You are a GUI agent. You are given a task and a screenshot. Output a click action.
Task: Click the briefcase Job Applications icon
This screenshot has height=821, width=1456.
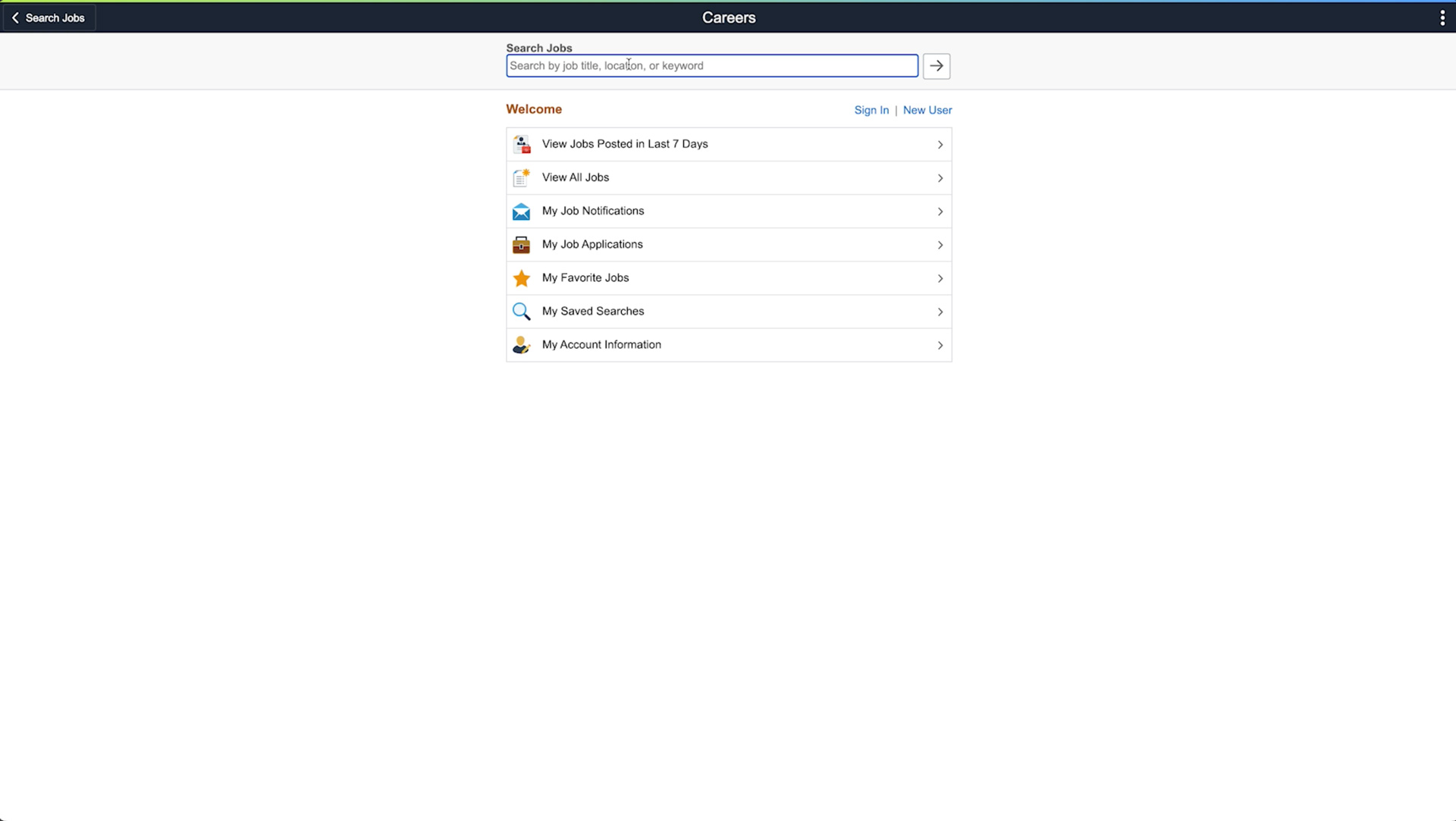[521, 245]
